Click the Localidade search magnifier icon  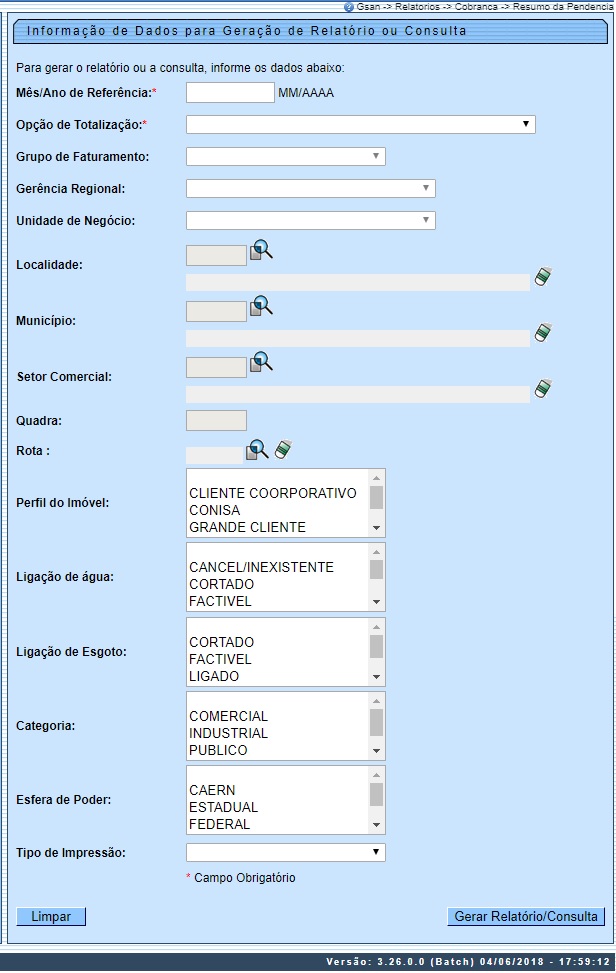261,251
